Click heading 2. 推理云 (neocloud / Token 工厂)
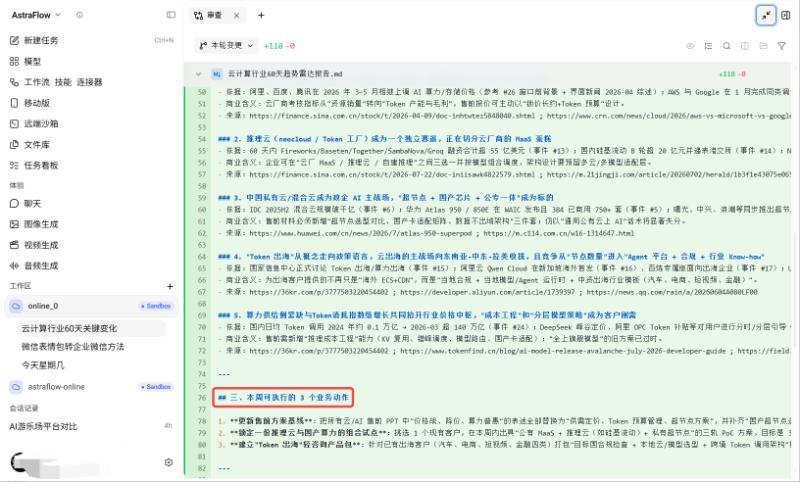The width and height of the screenshot is (800, 482). [x=385, y=139]
